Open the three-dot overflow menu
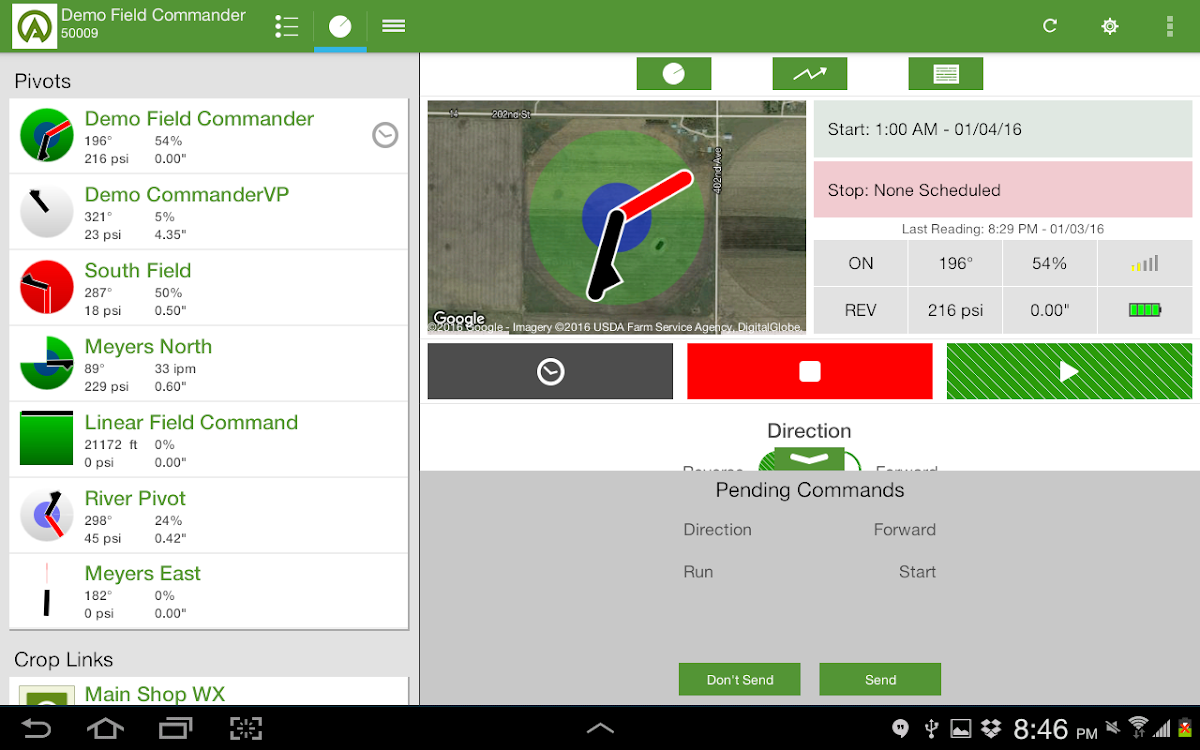This screenshot has width=1200, height=750. (1169, 27)
